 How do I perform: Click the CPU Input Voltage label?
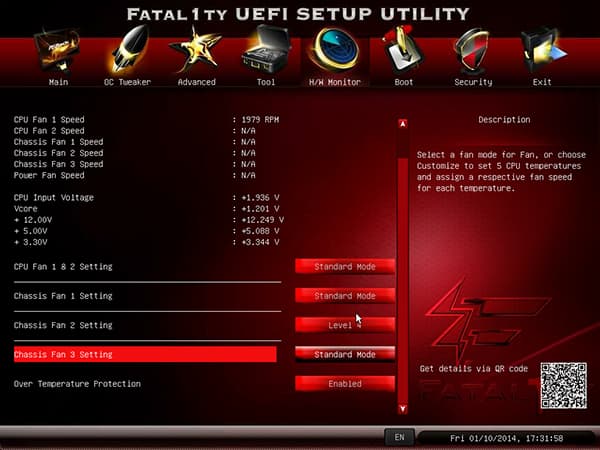pos(54,197)
